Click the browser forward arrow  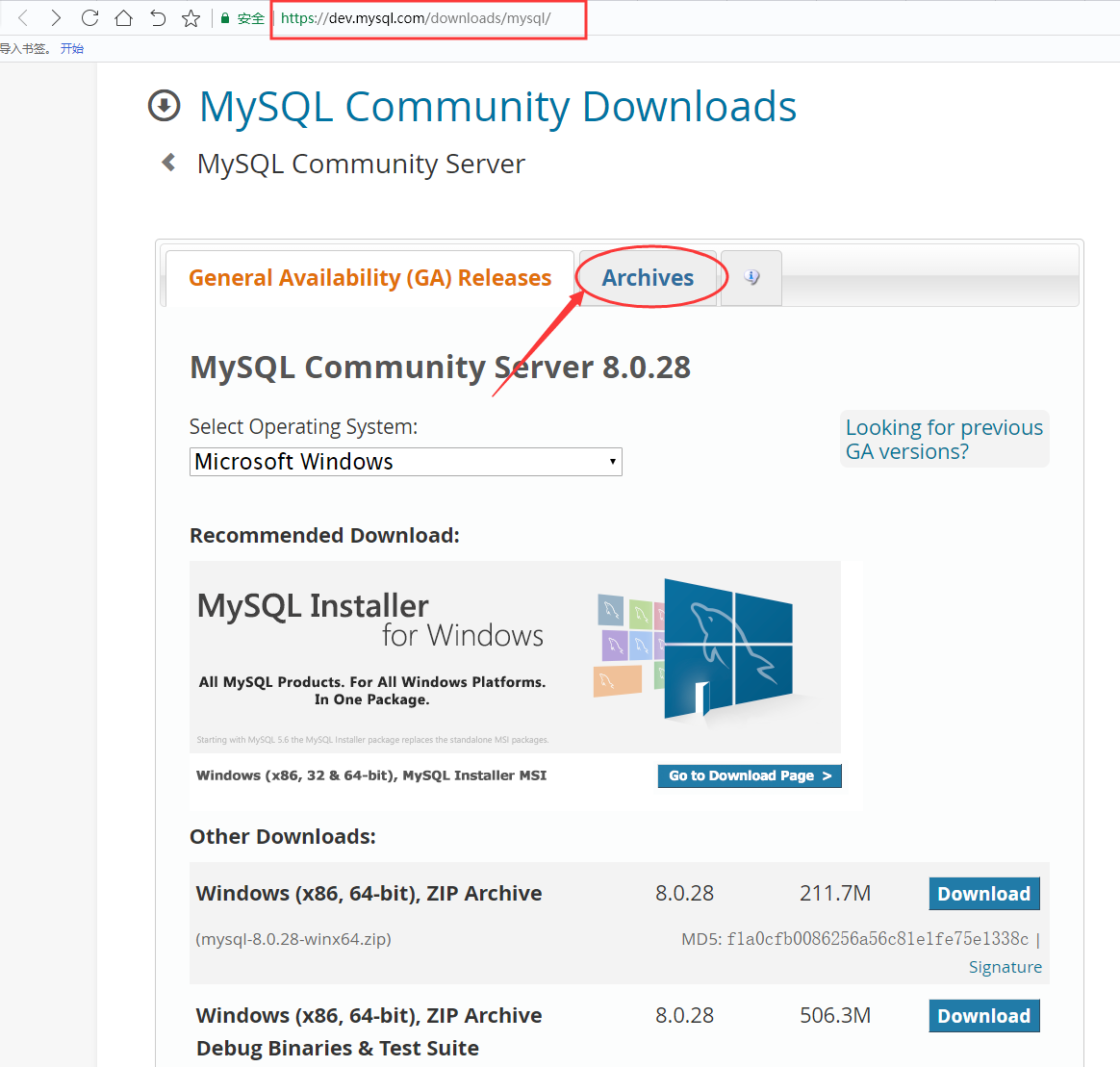[56, 18]
